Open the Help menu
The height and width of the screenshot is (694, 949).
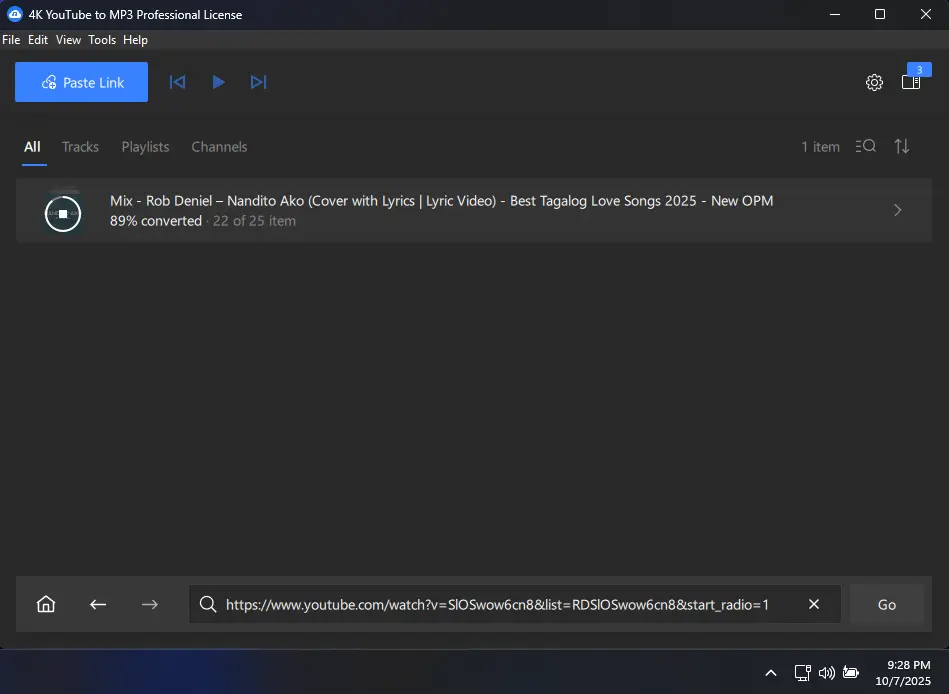pyautogui.click(x=136, y=40)
